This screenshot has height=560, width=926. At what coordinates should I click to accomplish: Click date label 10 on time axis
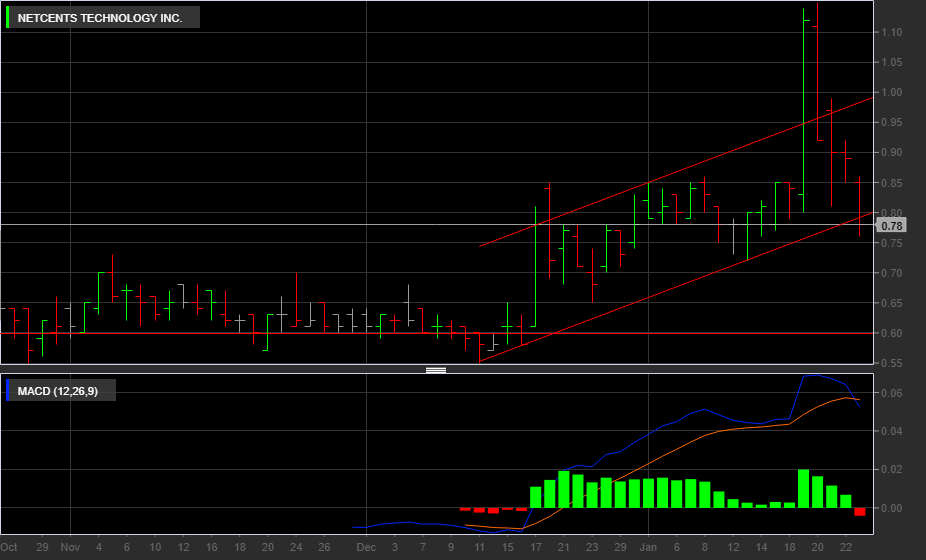(x=155, y=548)
